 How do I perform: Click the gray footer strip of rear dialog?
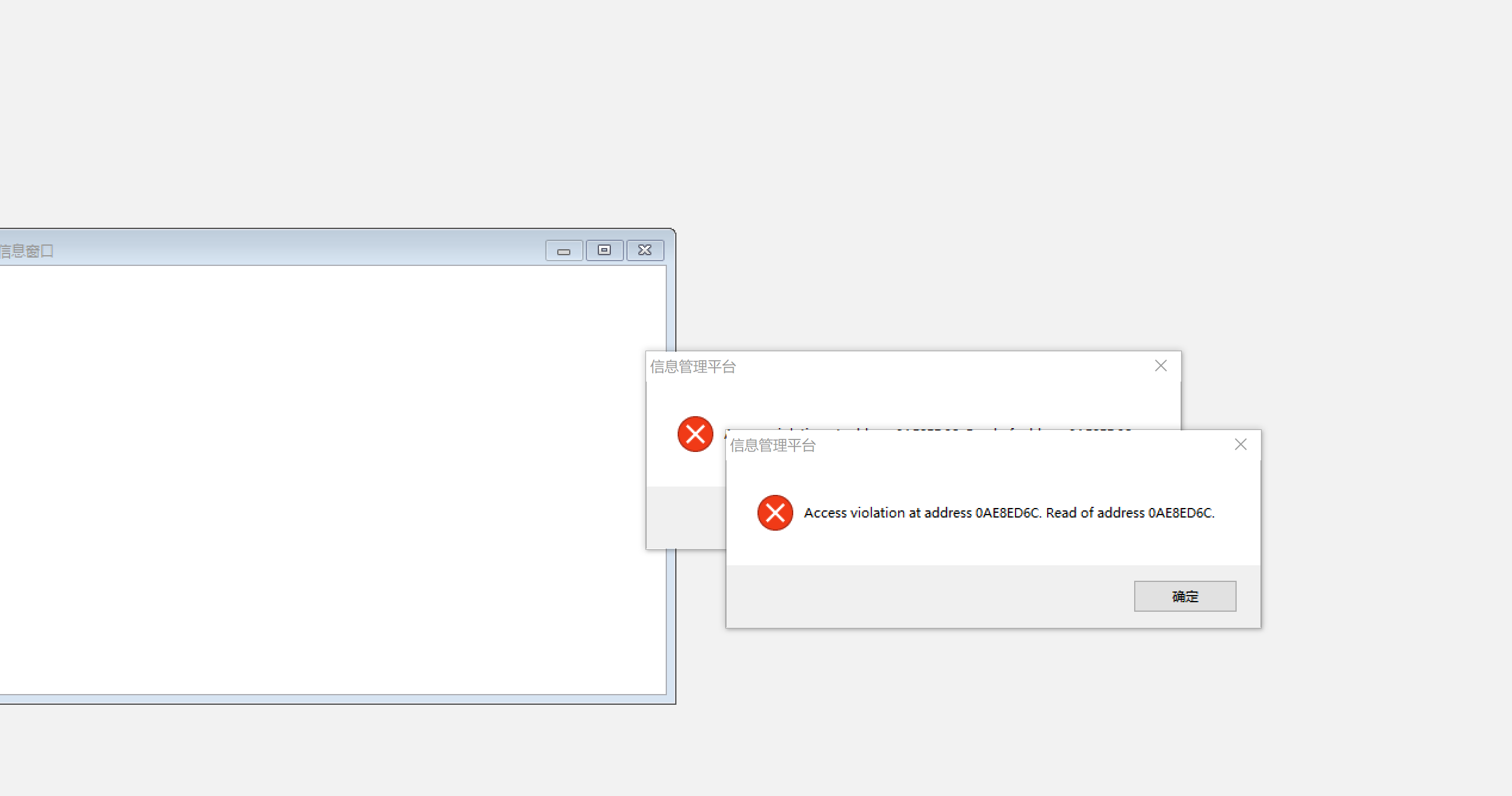(685, 518)
